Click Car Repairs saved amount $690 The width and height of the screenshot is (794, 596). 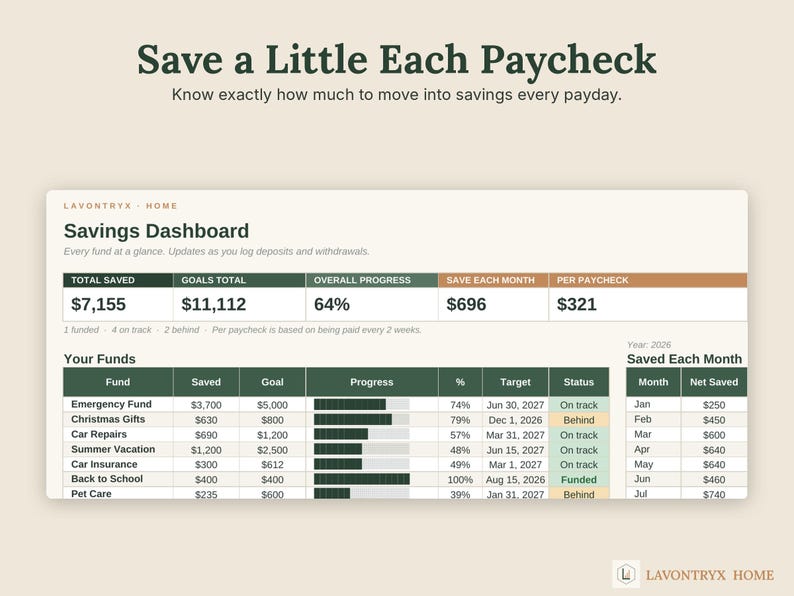(x=206, y=435)
